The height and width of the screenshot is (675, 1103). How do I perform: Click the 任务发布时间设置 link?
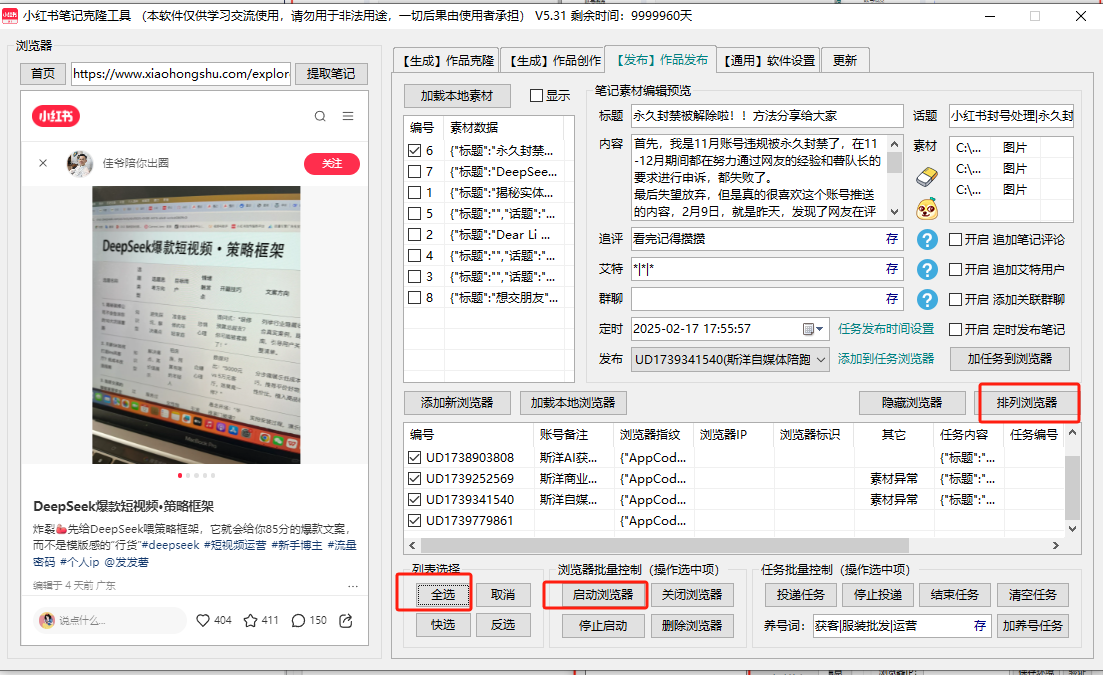885,329
